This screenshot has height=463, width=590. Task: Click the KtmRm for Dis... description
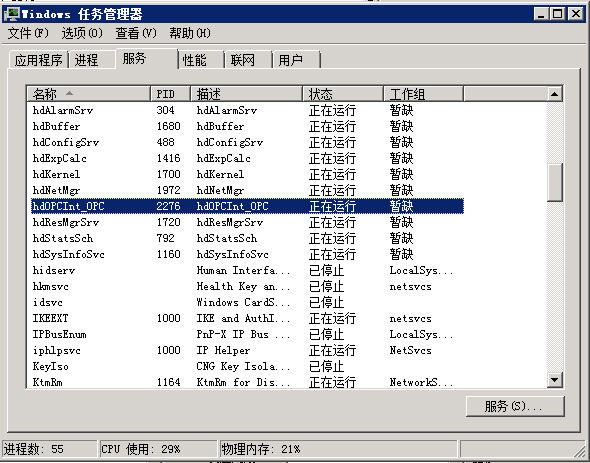[243, 382]
